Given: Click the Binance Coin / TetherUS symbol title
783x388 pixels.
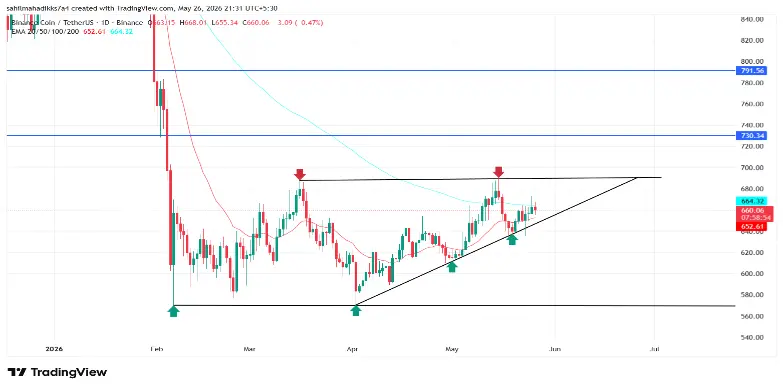Looking at the screenshot, I should tap(54, 22).
